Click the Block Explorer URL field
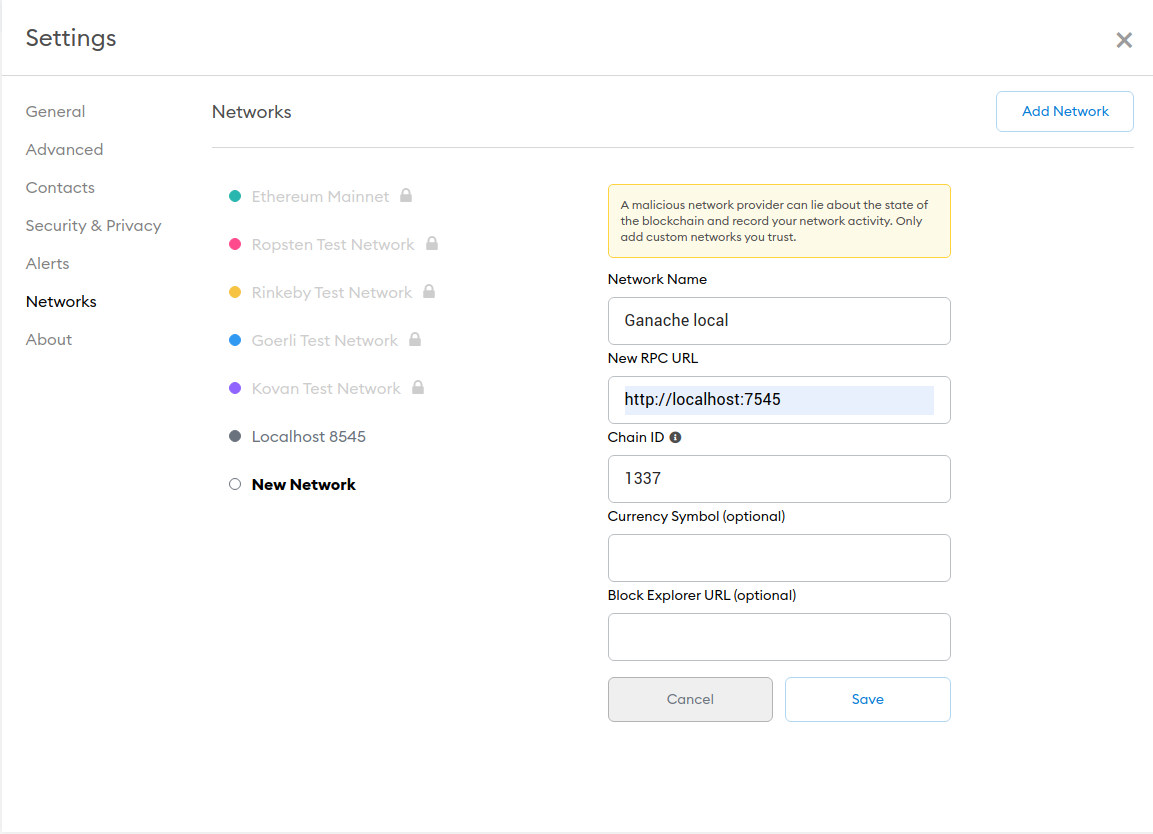Viewport: 1153px width, 834px height. coord(779,637)
